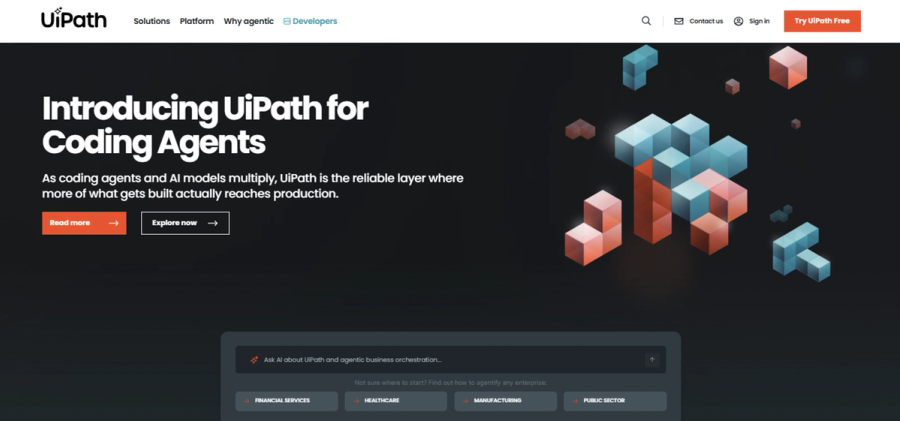Click the Sign in user icon

tap(738, 21)
